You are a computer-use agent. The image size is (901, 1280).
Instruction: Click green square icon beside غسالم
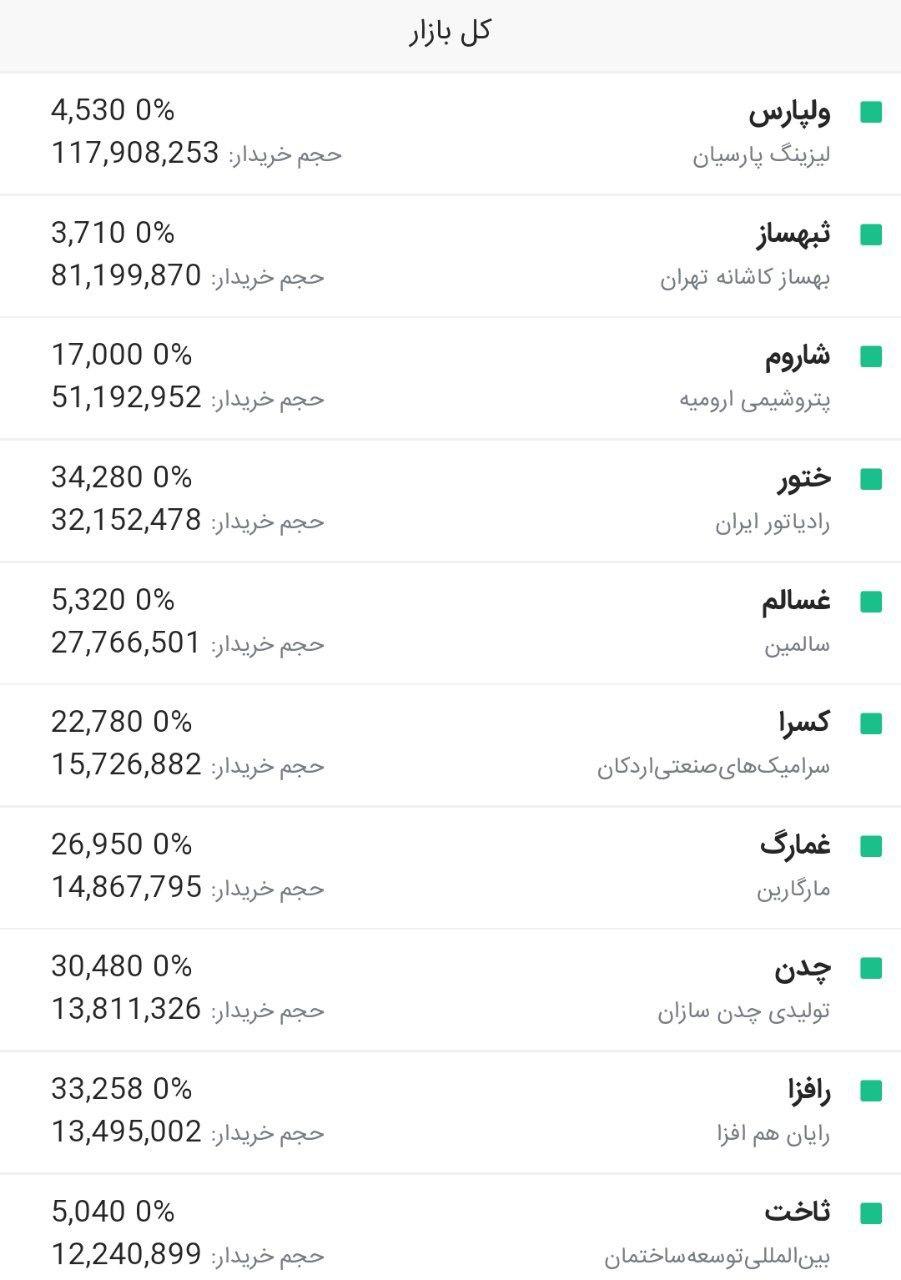[x=871, y=602]
